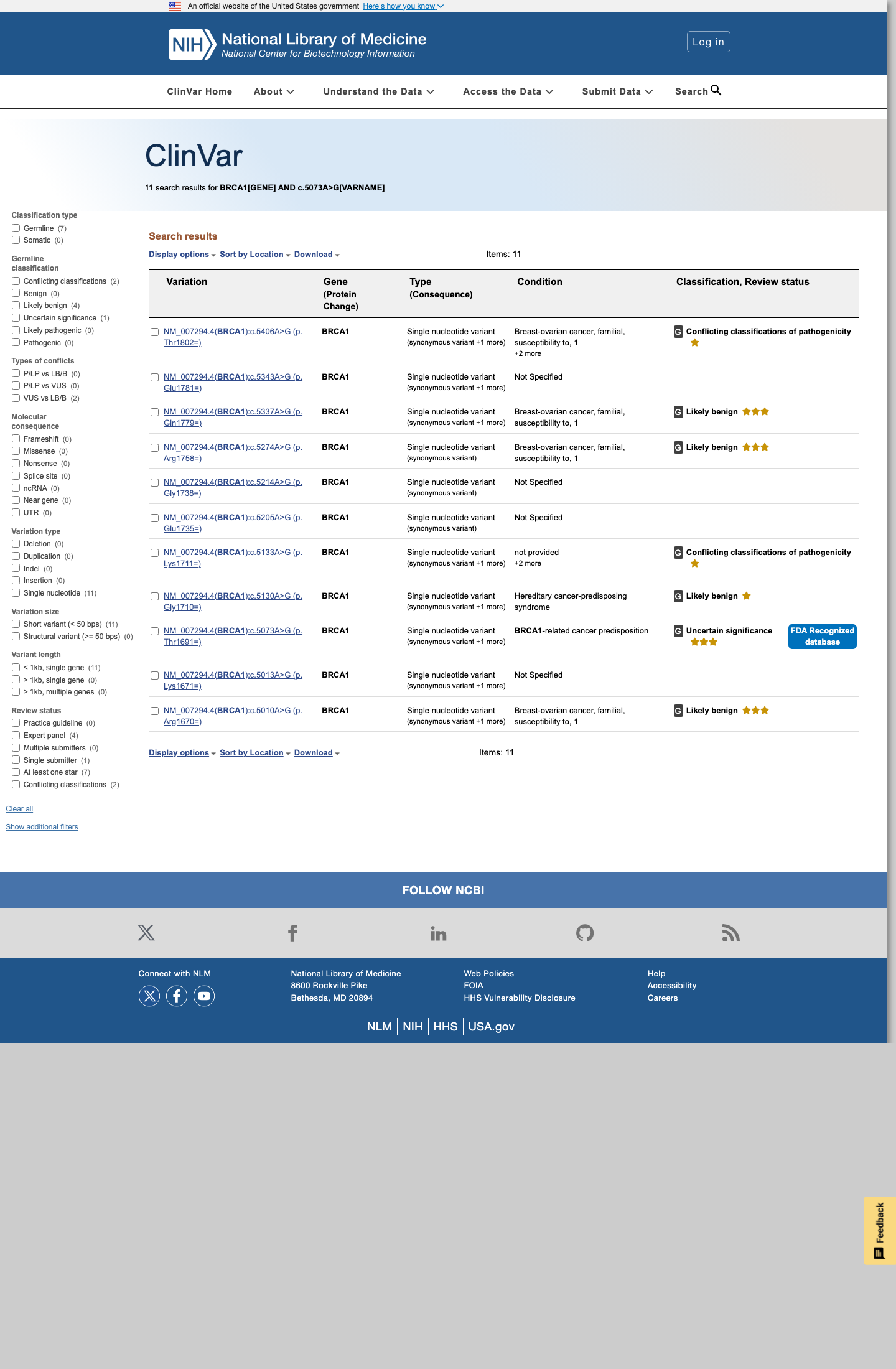This screenshot has width=896, height=1369.
Task: Go to ClinVar Home
Action: click(x=200, y=91)
